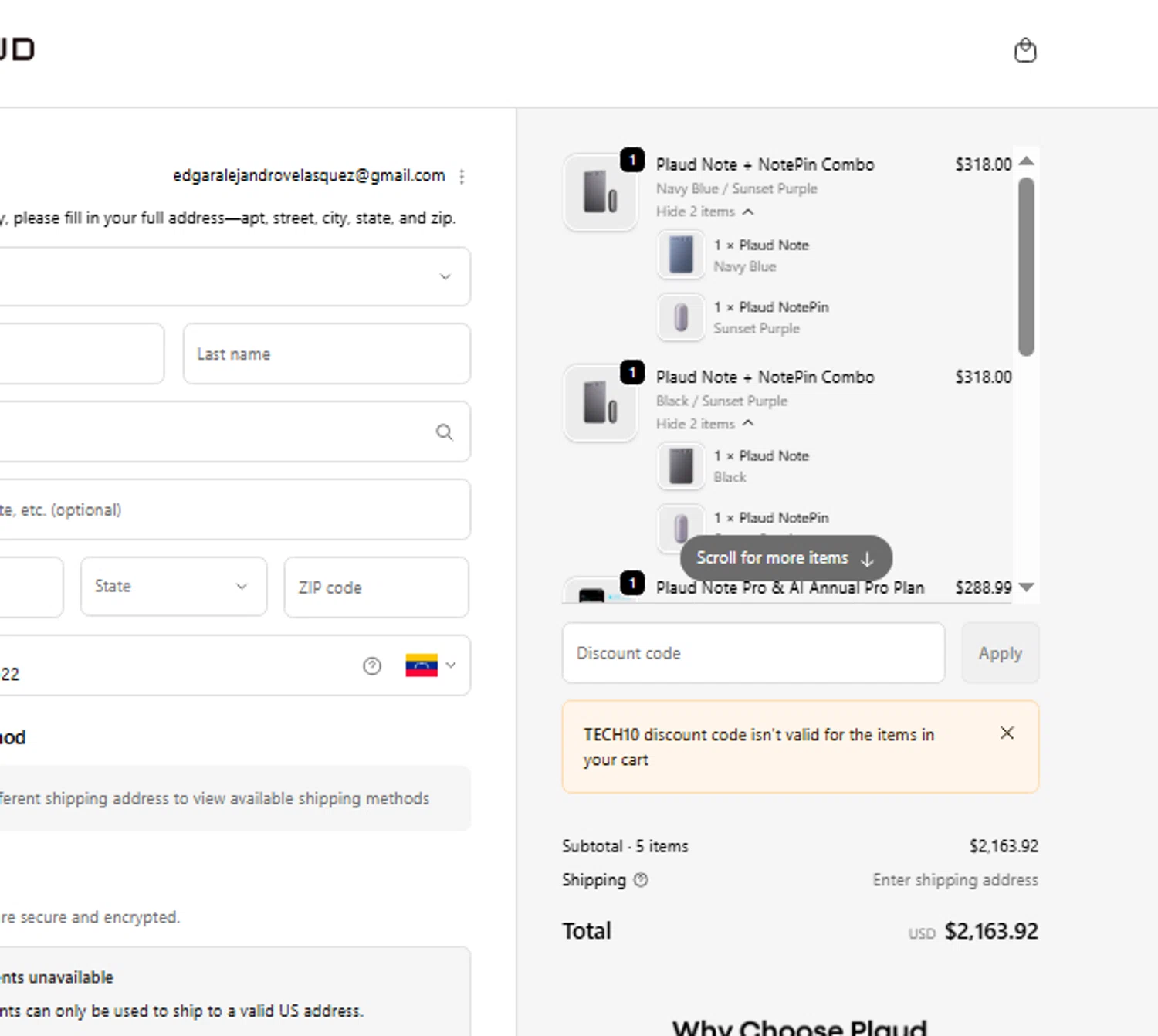Viewport: 1158px width, 1036px height.
Task: Click the Discount code field
Action: pos(753,653)
